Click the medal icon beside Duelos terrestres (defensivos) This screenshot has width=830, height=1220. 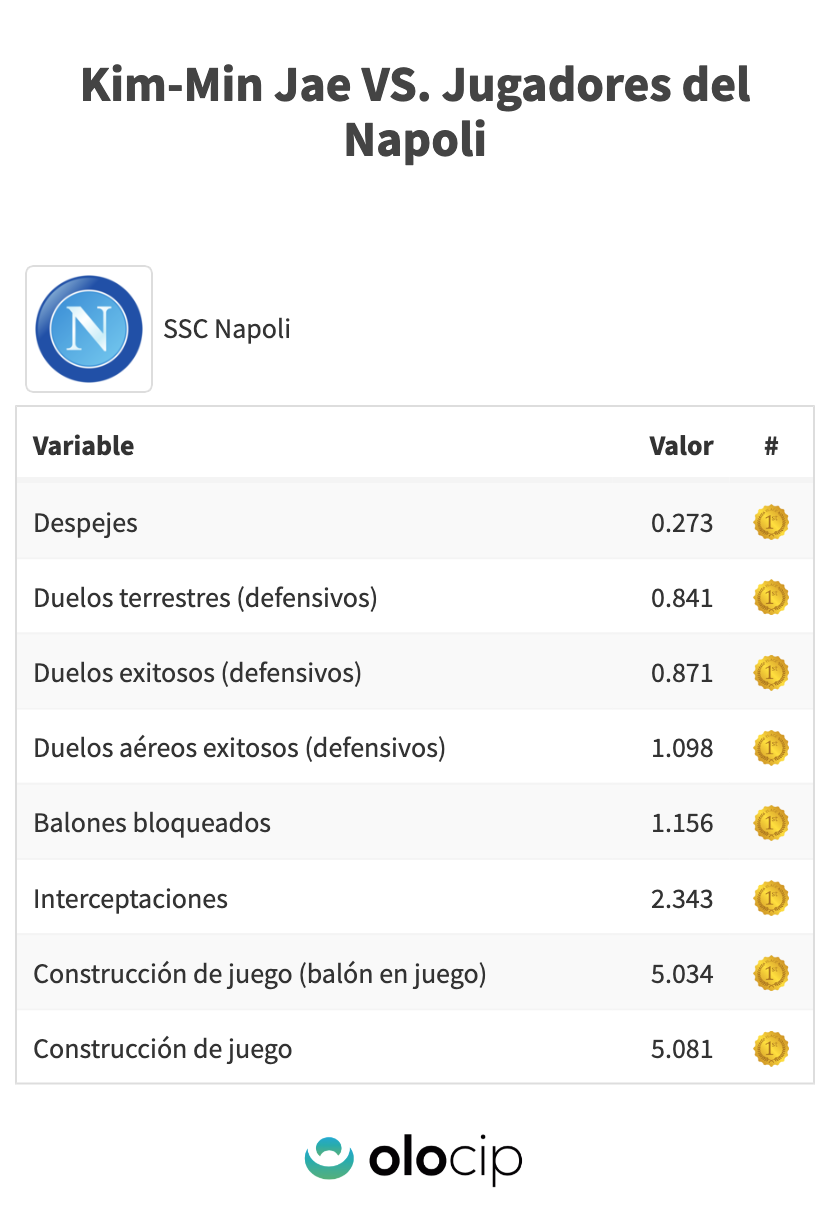click(x=771, y=598)
